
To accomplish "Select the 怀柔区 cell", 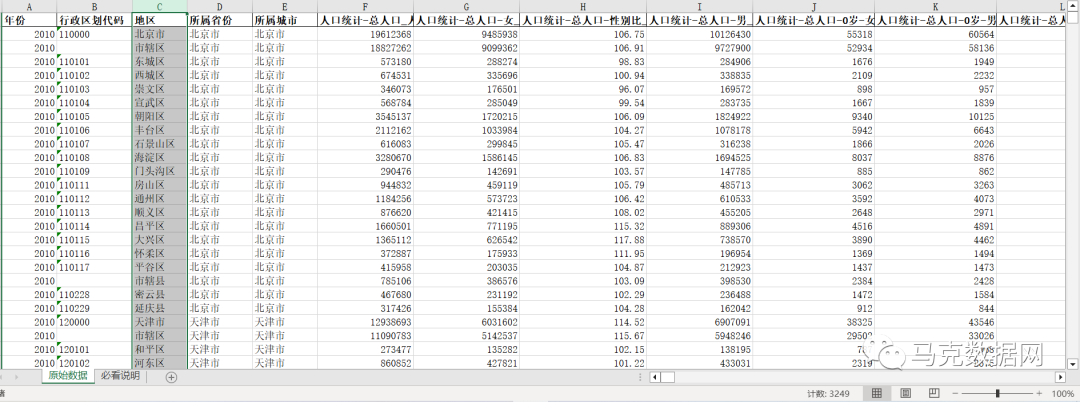I will [160, 253].
